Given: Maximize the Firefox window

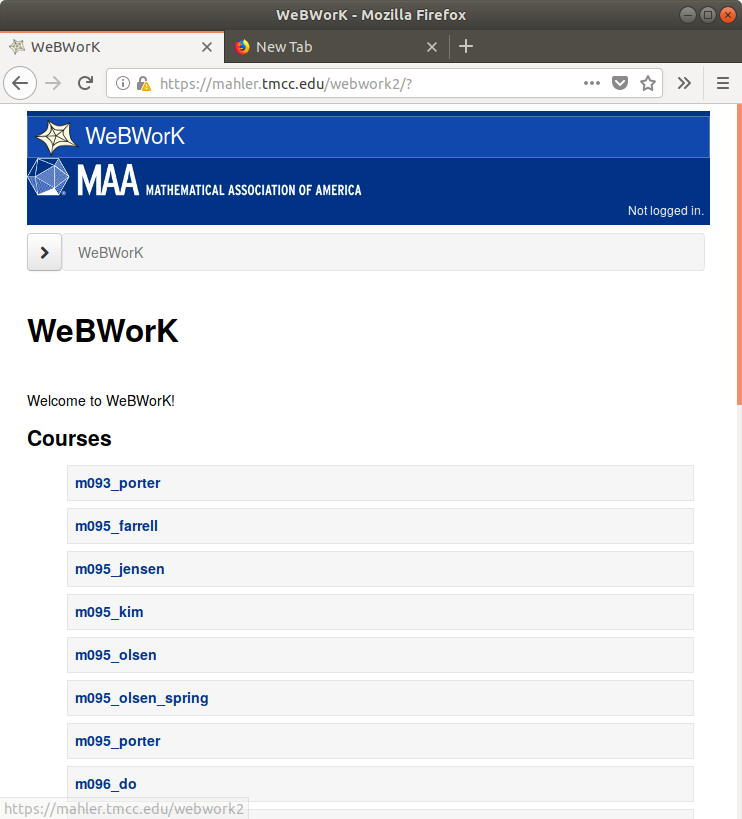Looking at the screenshot, I should click(708, 15).
